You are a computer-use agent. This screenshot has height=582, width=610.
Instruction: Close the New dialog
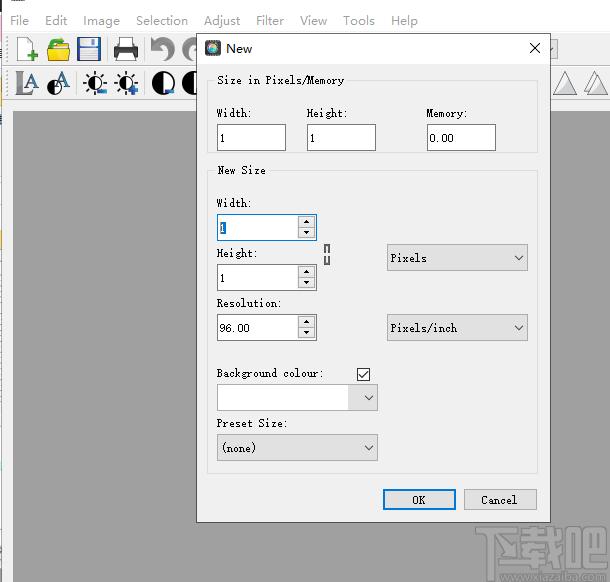(x=535, y=48)
